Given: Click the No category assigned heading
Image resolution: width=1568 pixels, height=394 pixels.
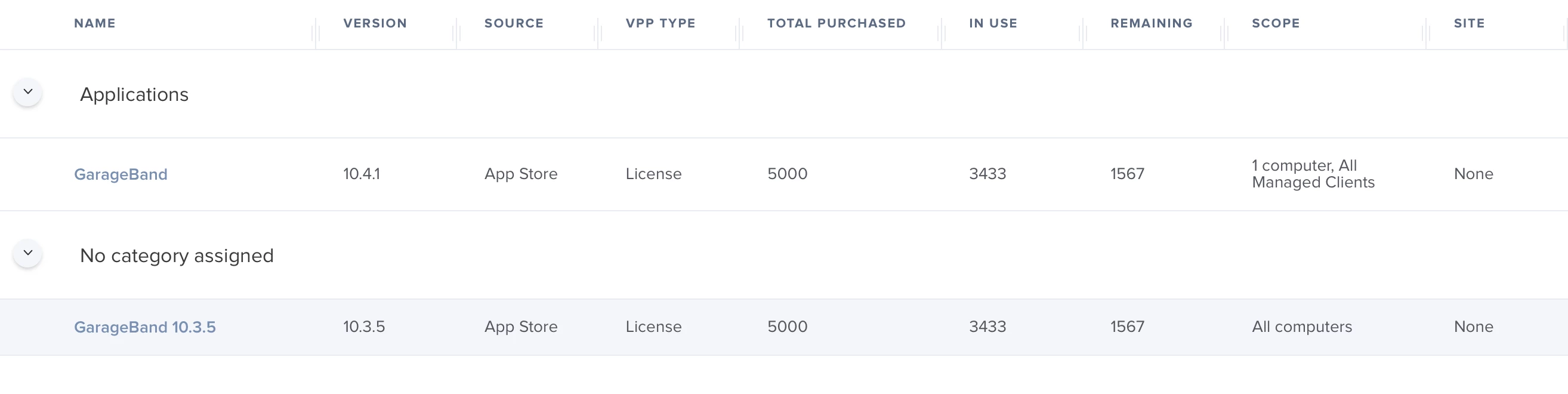Looking at the screenshot, I should (x=177, y=256).
